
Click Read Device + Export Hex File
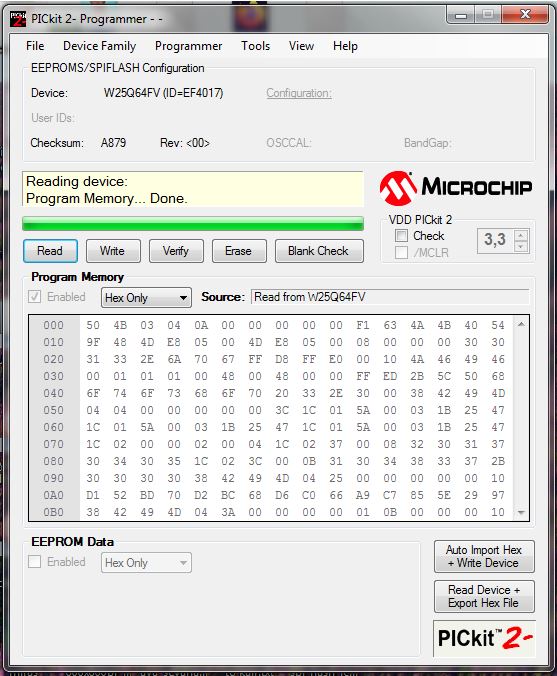coord(484,596)
